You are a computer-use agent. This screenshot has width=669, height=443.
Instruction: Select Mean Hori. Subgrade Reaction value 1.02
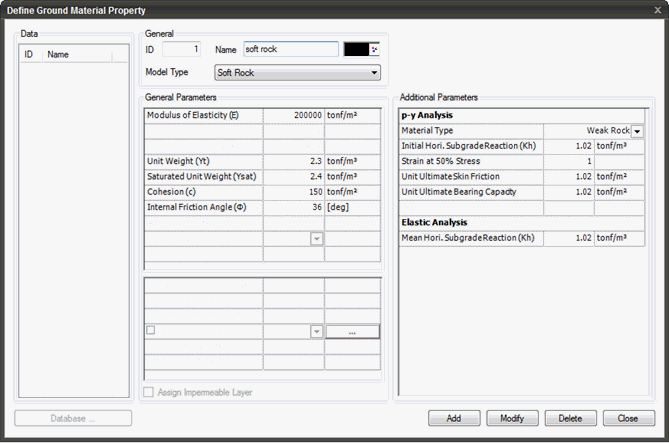(x=569, y=238)
